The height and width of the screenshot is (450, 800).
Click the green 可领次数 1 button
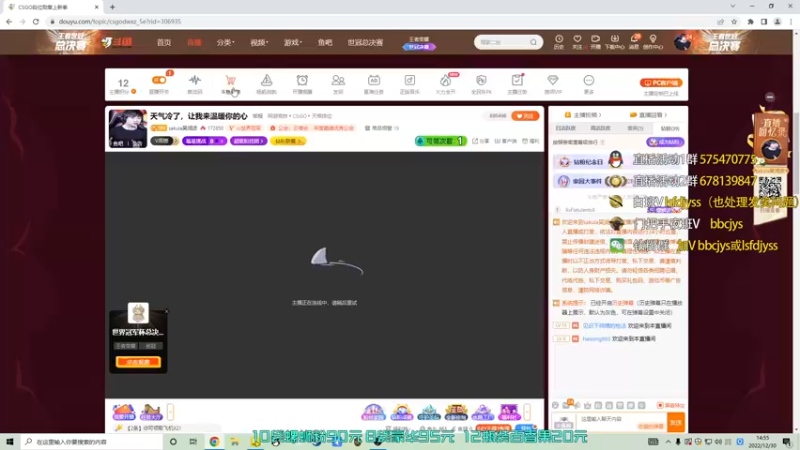(441, 141)
